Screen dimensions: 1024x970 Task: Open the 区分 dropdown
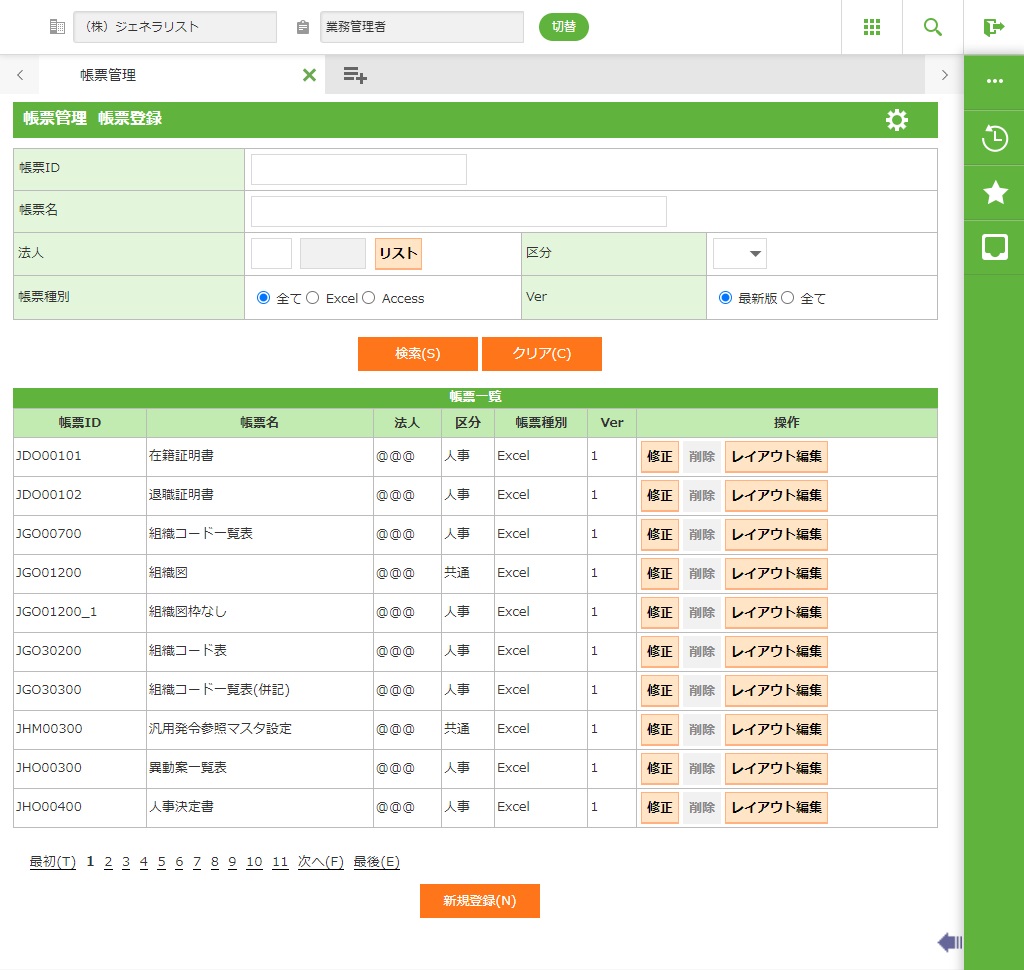click(740, 254)
